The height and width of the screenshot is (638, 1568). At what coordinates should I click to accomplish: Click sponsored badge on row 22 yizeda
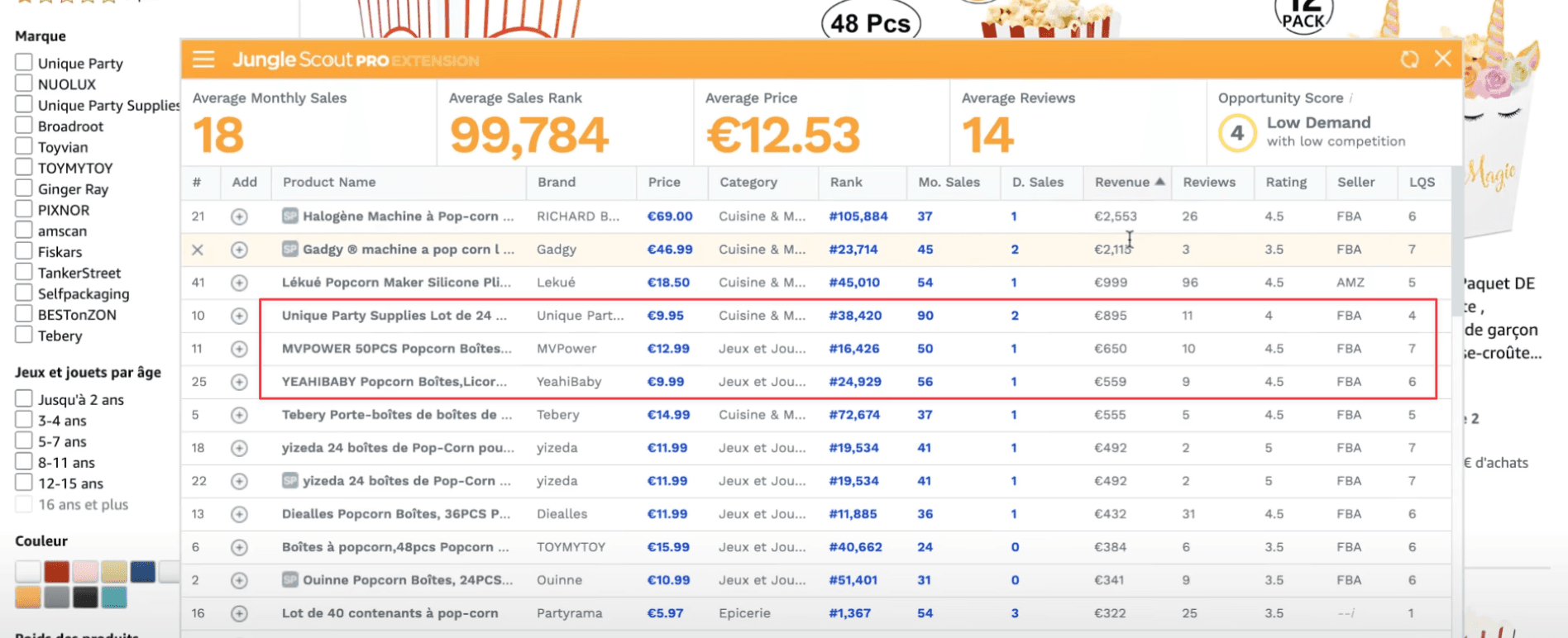tap(289, 480)
